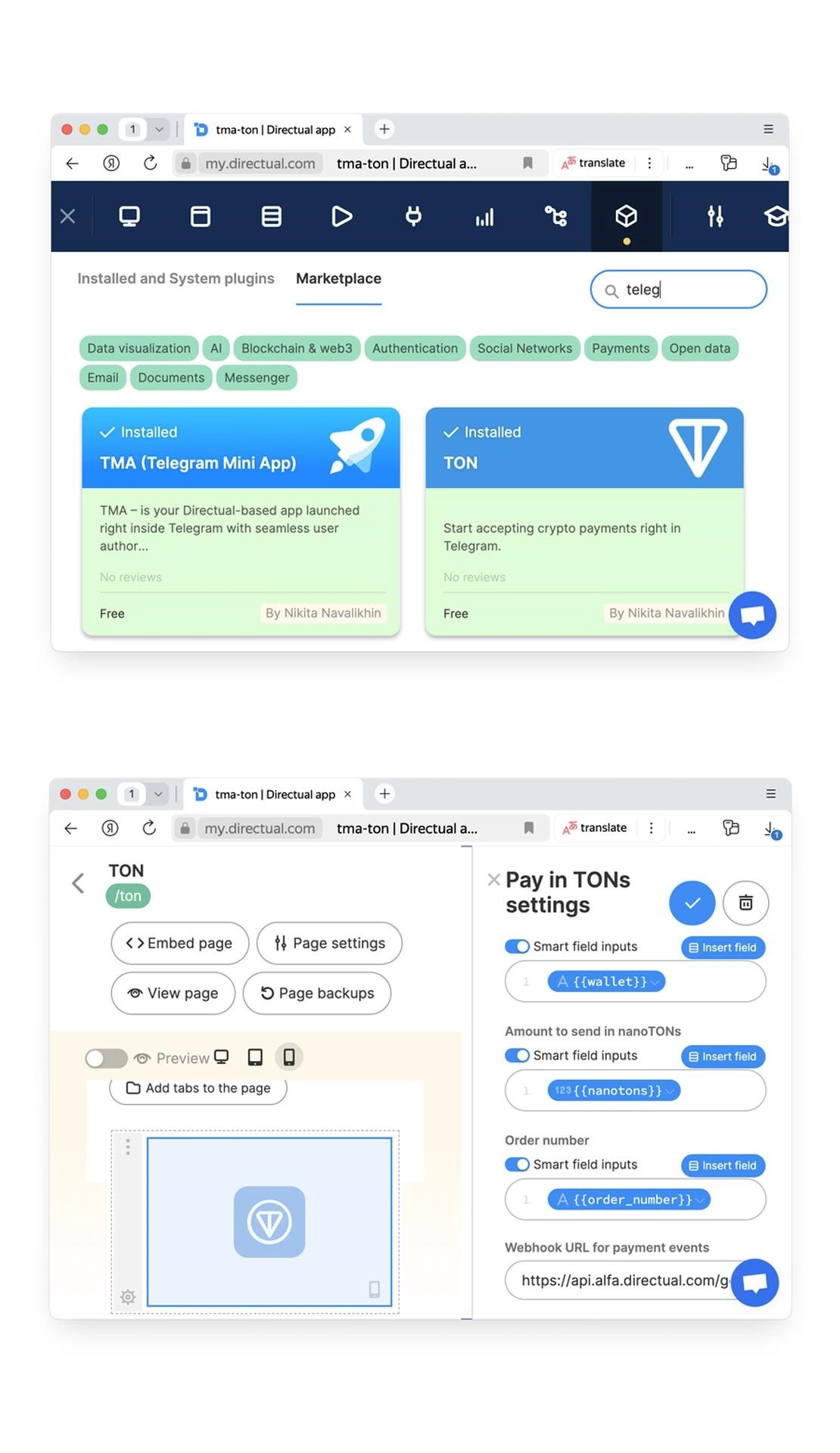Open the database icon in navbar
Viewport: 840px width, 1453px height.
pyautogui.click(x=272, y=216)
